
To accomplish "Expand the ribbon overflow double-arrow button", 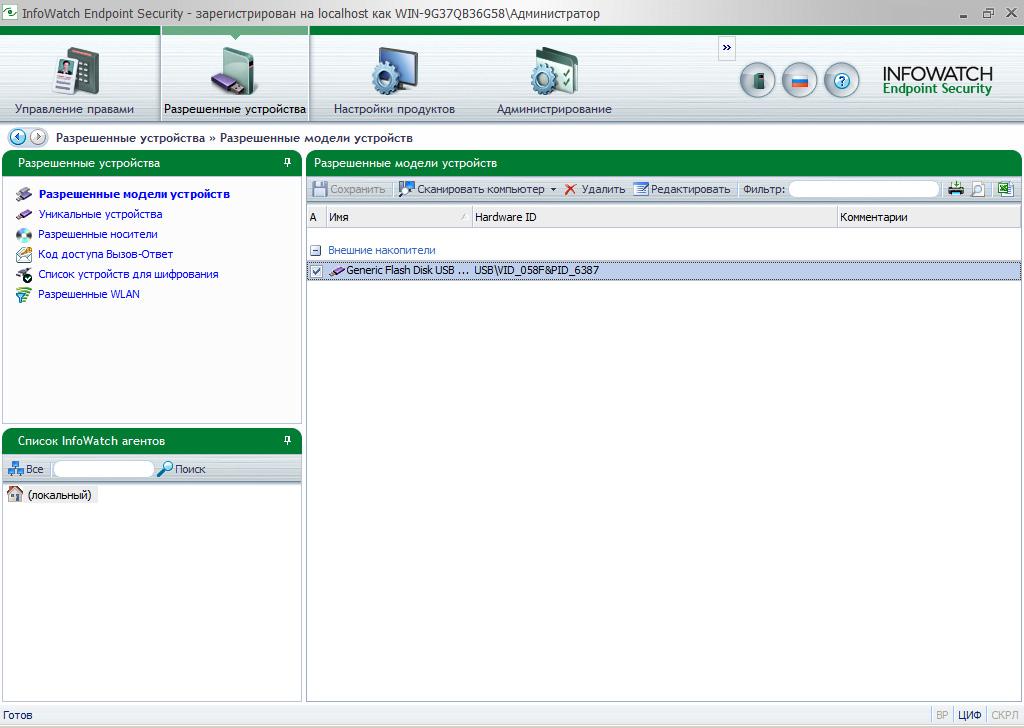I will (726, 48).
